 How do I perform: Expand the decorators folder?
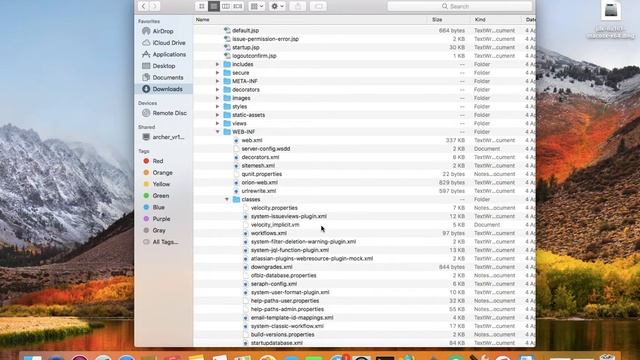tap(218, 89)
